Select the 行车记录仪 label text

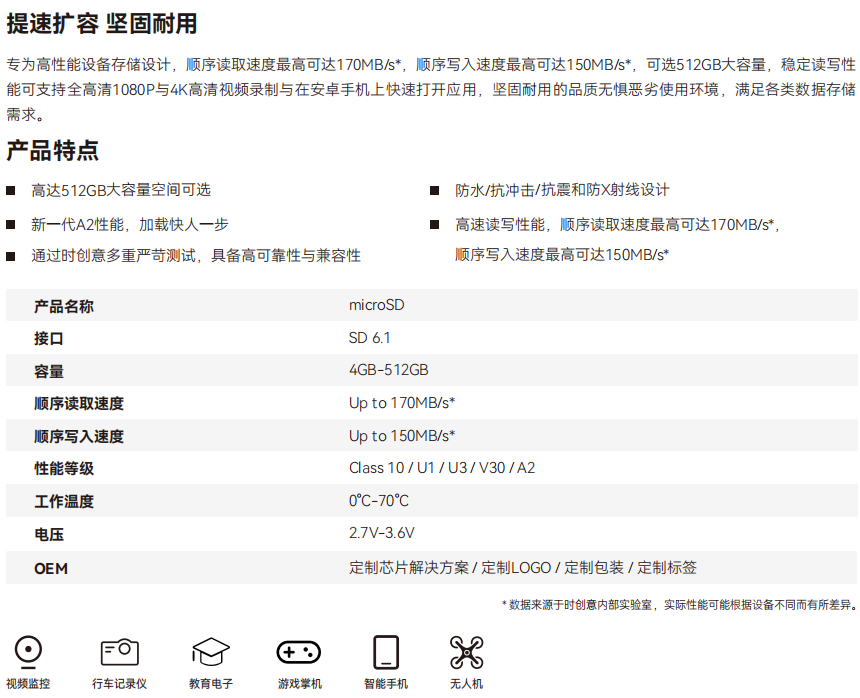click(119, 684)
